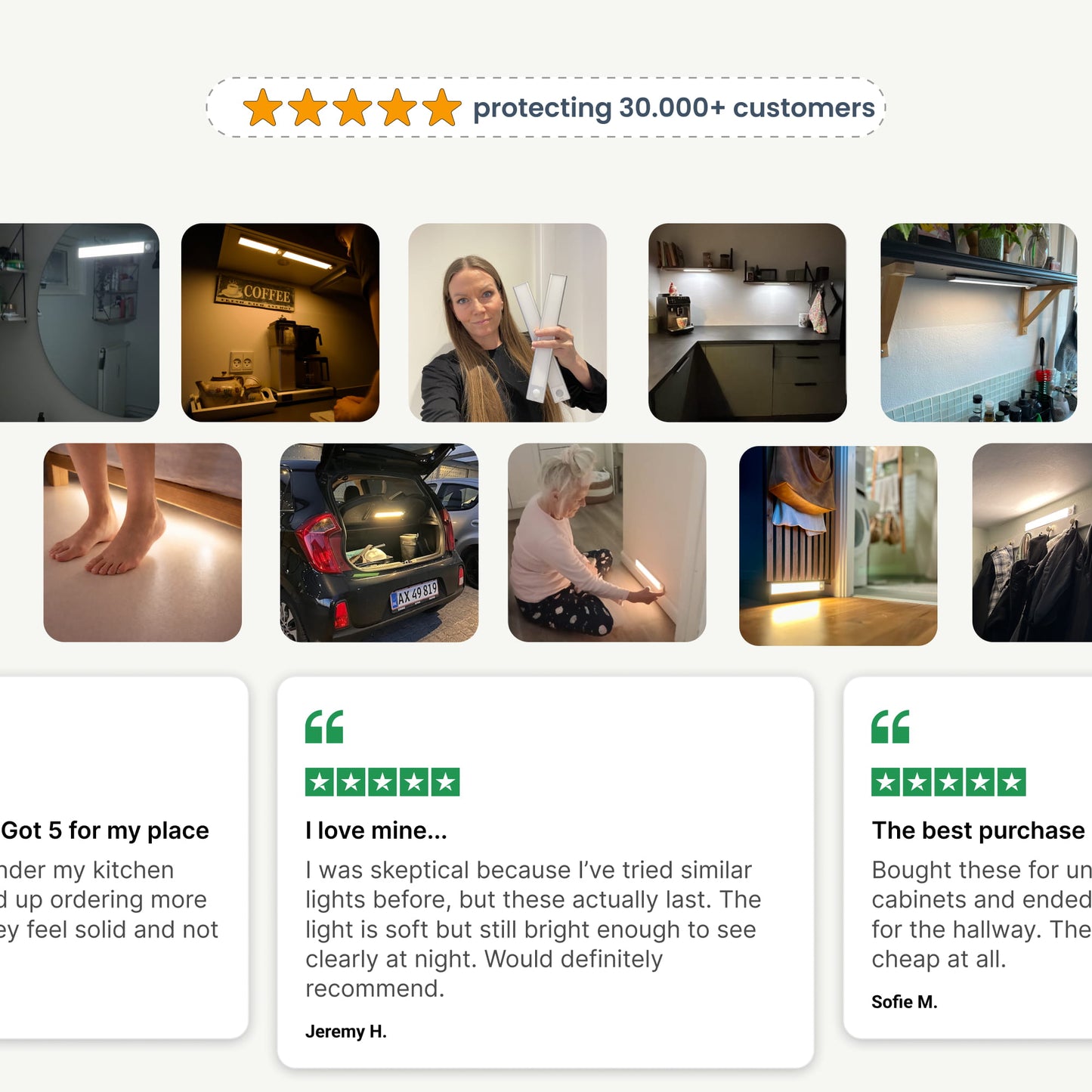View the closet floor light photo
The height and width of the screenshot is (1092, 1092).
838,546
